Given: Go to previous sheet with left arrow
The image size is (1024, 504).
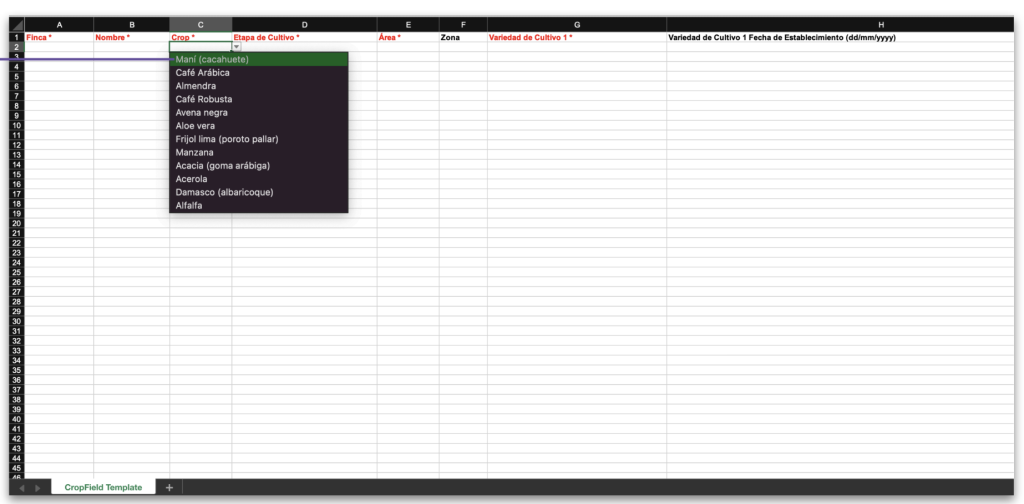Looking at the screenshot, I should click(21, 488).
